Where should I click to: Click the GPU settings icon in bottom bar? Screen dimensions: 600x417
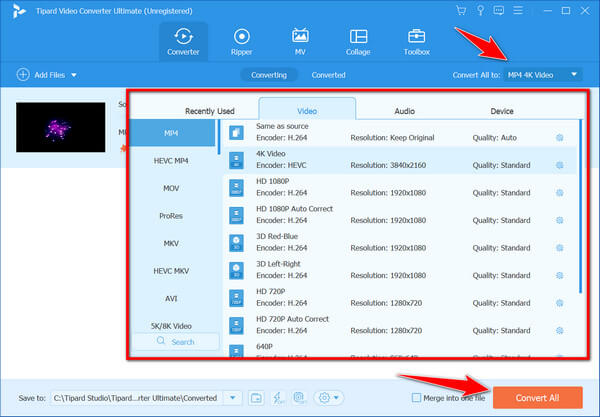(299, 398)
